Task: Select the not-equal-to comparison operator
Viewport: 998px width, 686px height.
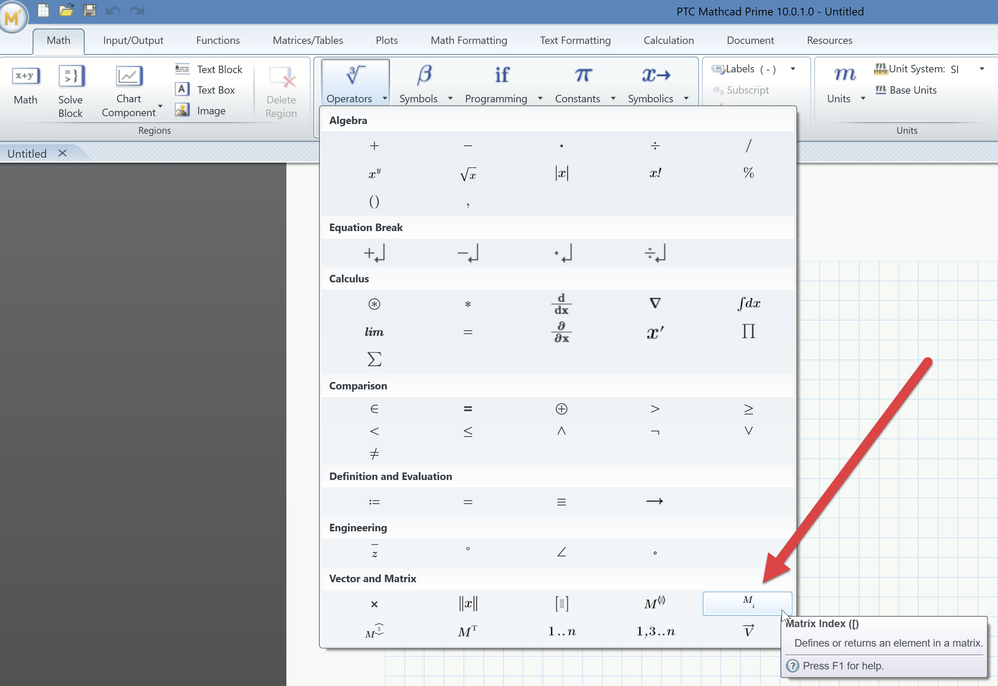Action: pyautogui.click(x=374, y=454)
